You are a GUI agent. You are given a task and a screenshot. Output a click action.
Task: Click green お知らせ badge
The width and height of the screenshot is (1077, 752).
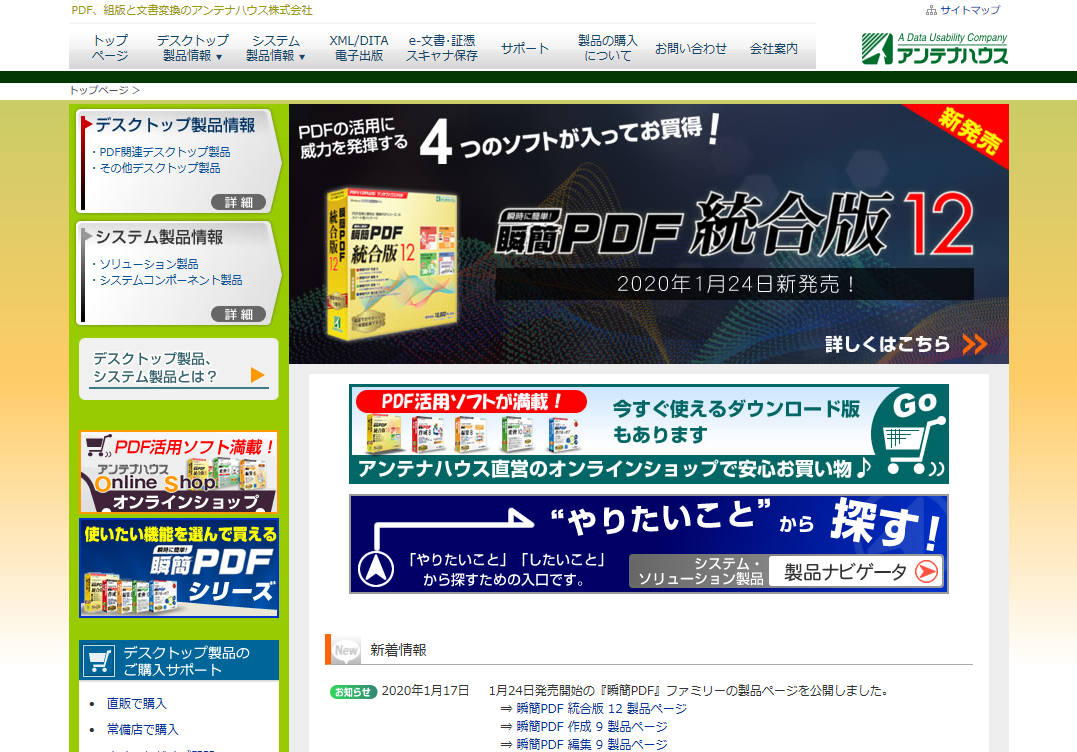[353, 692]
